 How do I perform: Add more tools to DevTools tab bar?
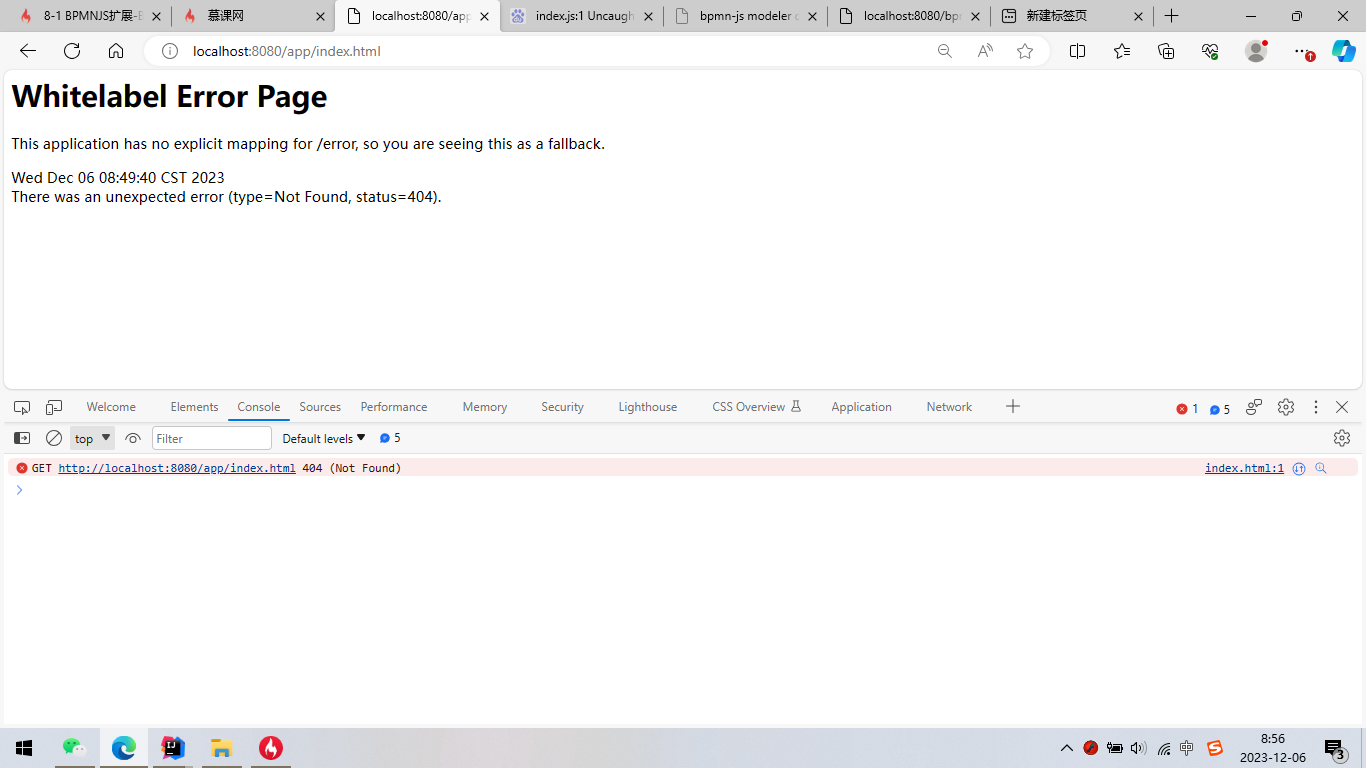click(x=1013, y=406)
